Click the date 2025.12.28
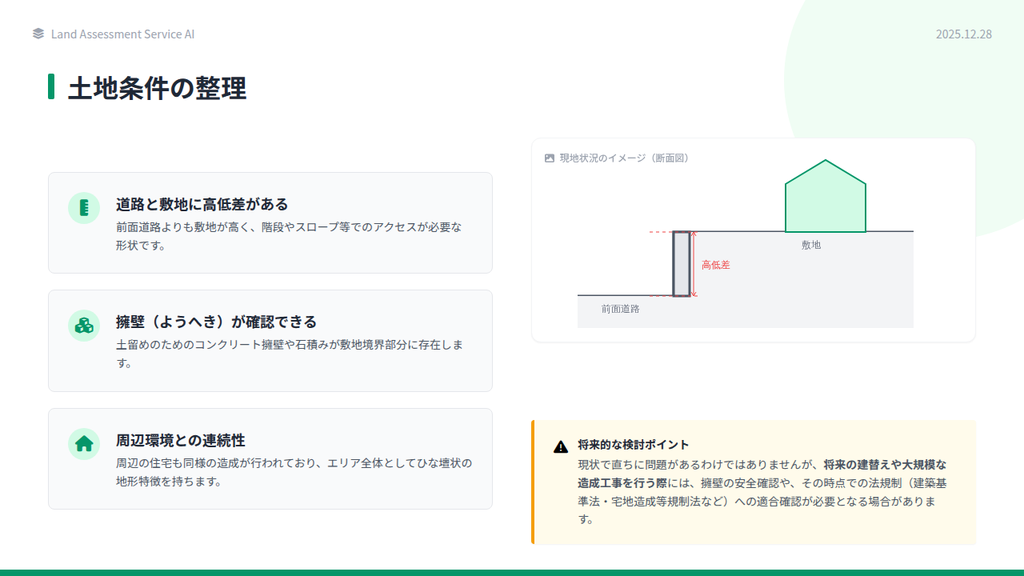Viewport: 1024px width, 576px height. click(963, 34)
